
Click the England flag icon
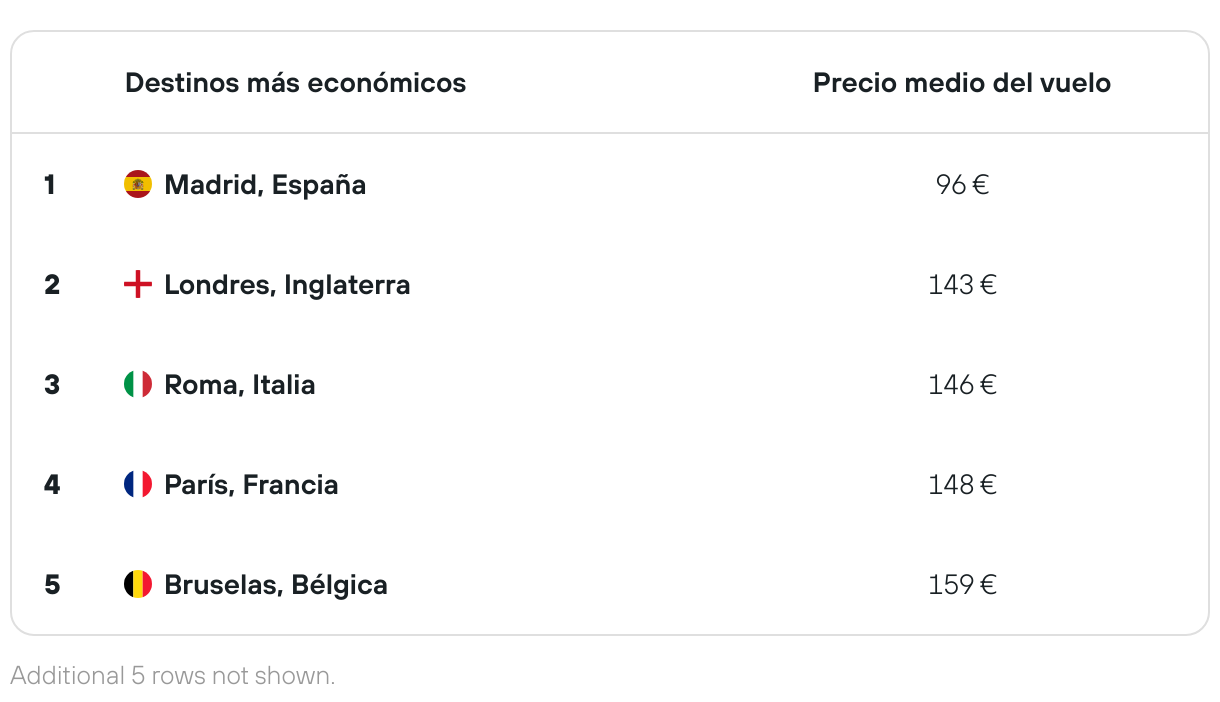(138, 285)
